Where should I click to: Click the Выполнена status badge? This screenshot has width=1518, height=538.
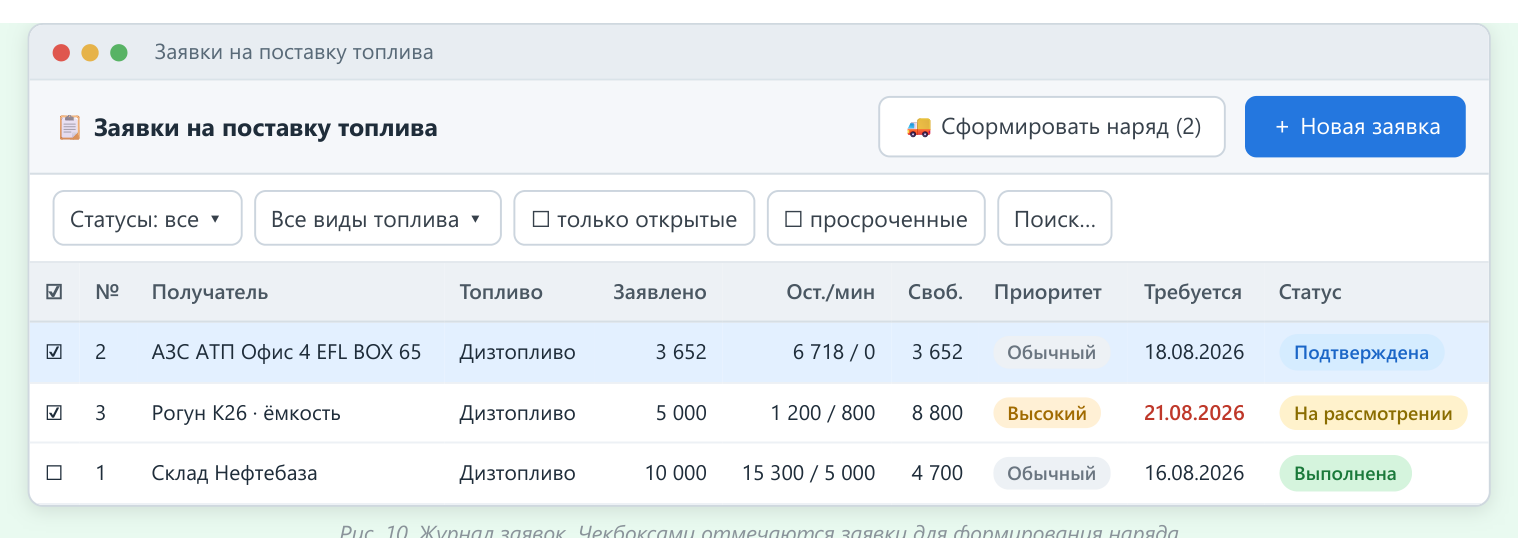(x=1345, y=473)
